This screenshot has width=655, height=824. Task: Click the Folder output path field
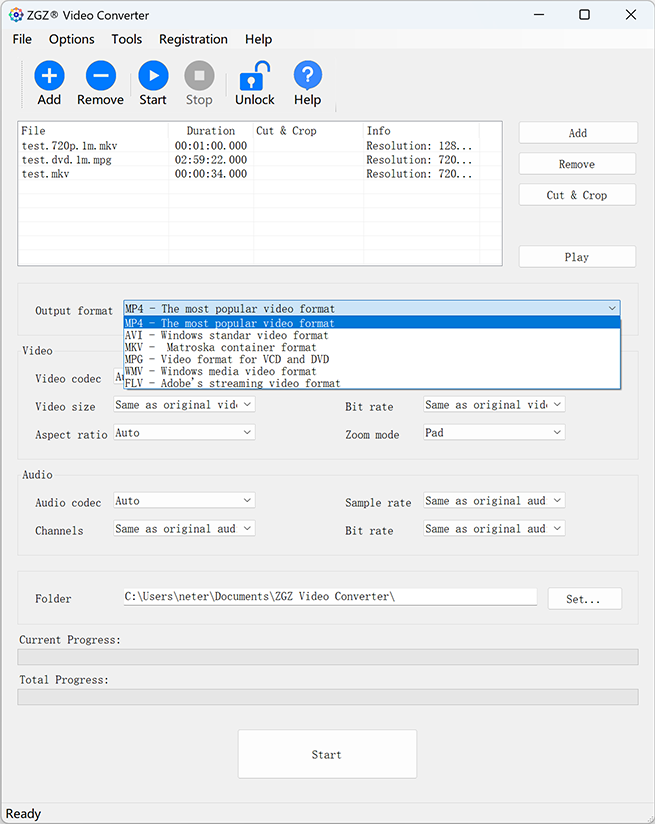click(x=330, y=596)
